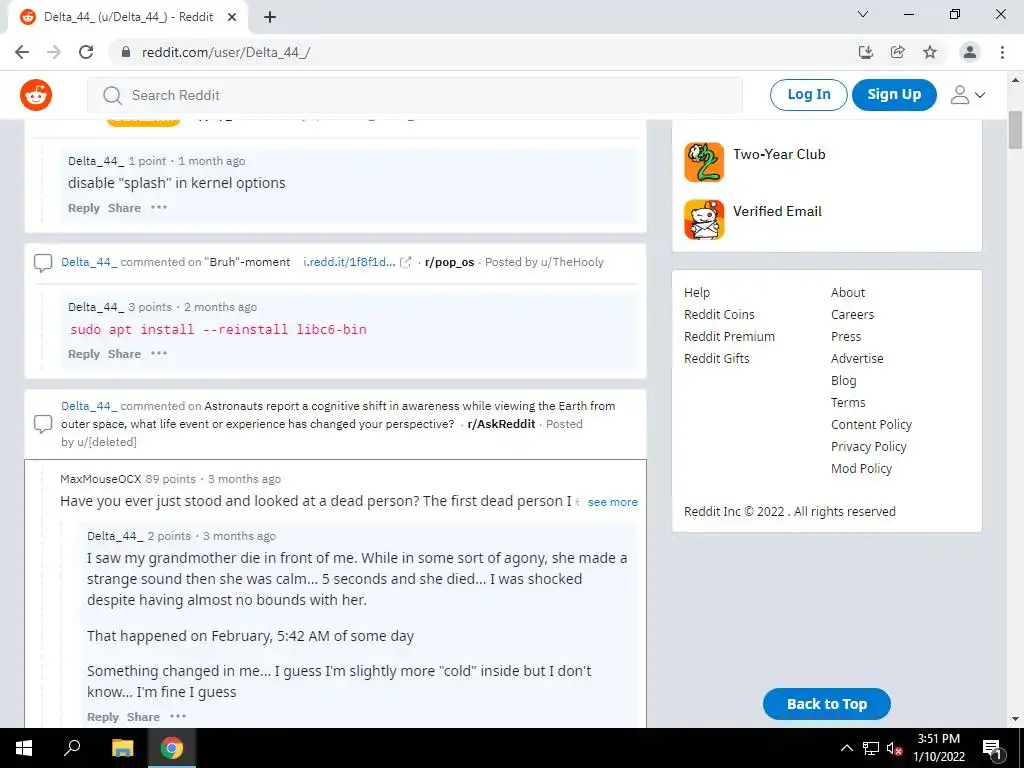1024x768 pixels.
Task: Click the Back to Top button
Action: [x=826, y=704]
